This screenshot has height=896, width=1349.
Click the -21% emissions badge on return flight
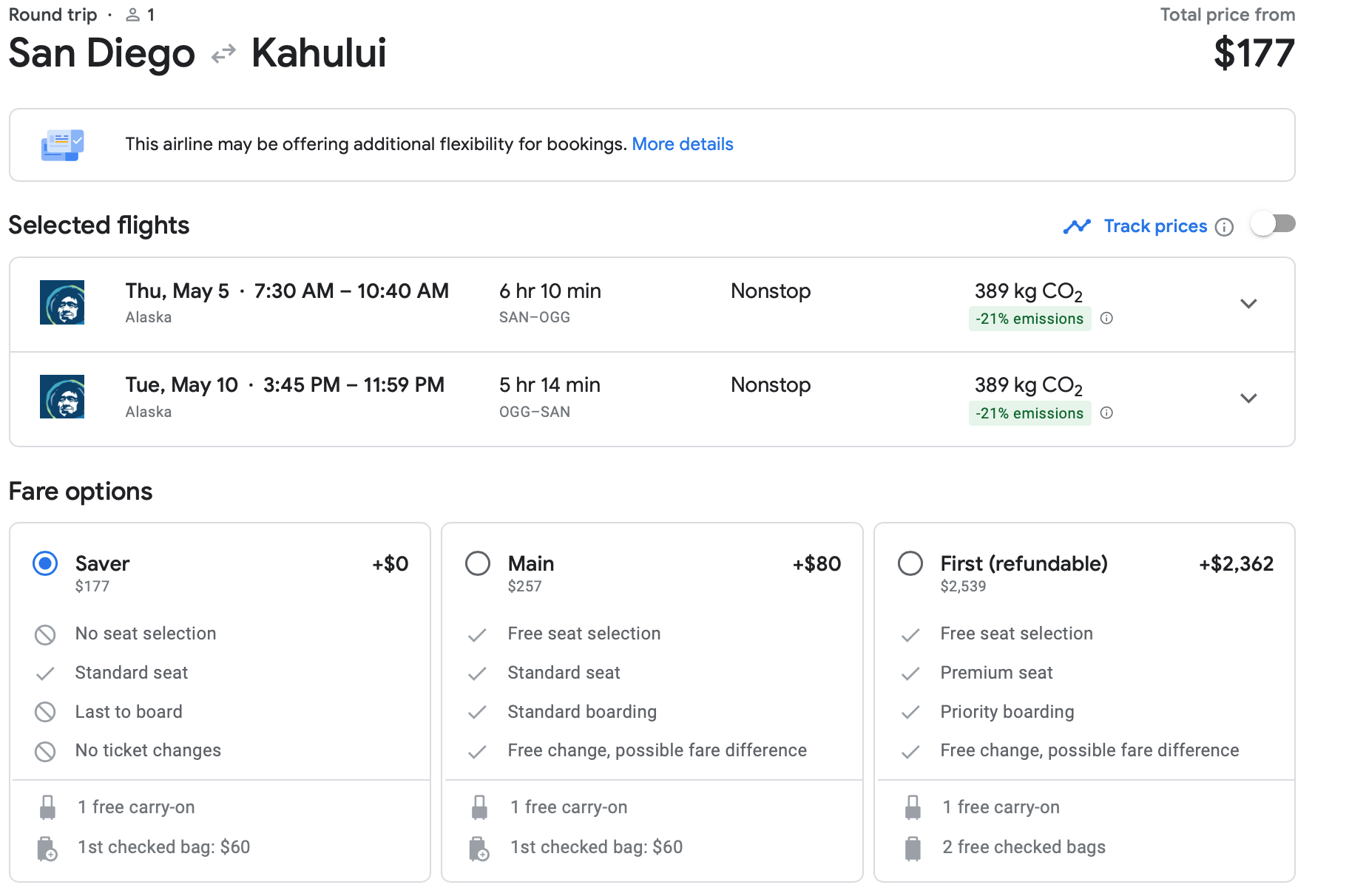point(1029,413)
